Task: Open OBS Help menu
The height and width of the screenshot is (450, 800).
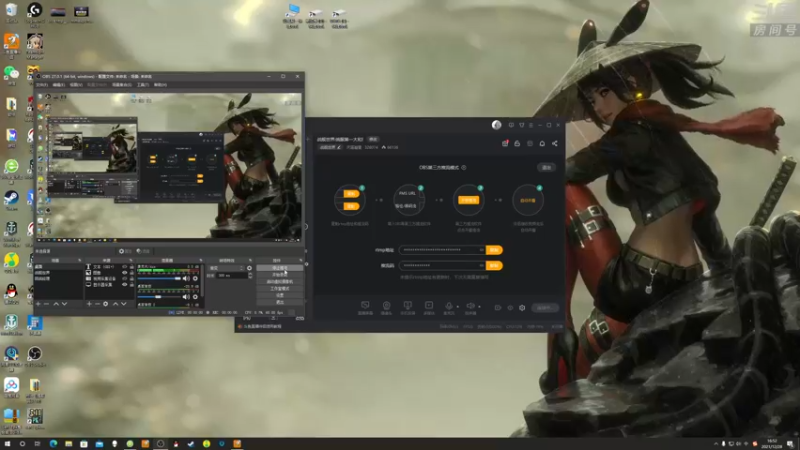Action: tap(160, 85)
